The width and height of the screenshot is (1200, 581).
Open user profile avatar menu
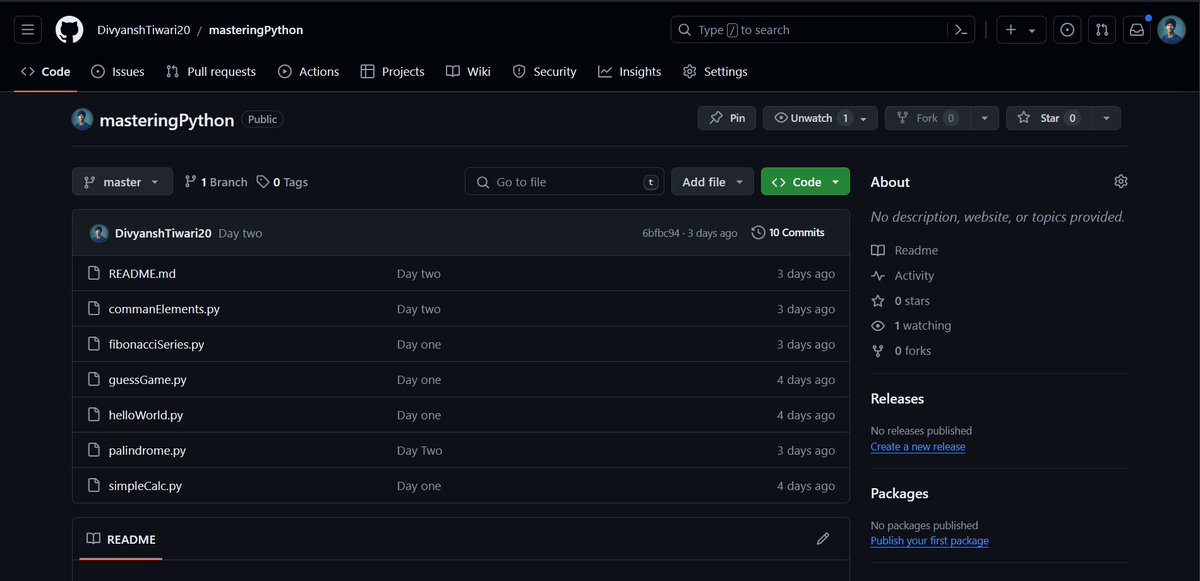(x=1171, y=30)
